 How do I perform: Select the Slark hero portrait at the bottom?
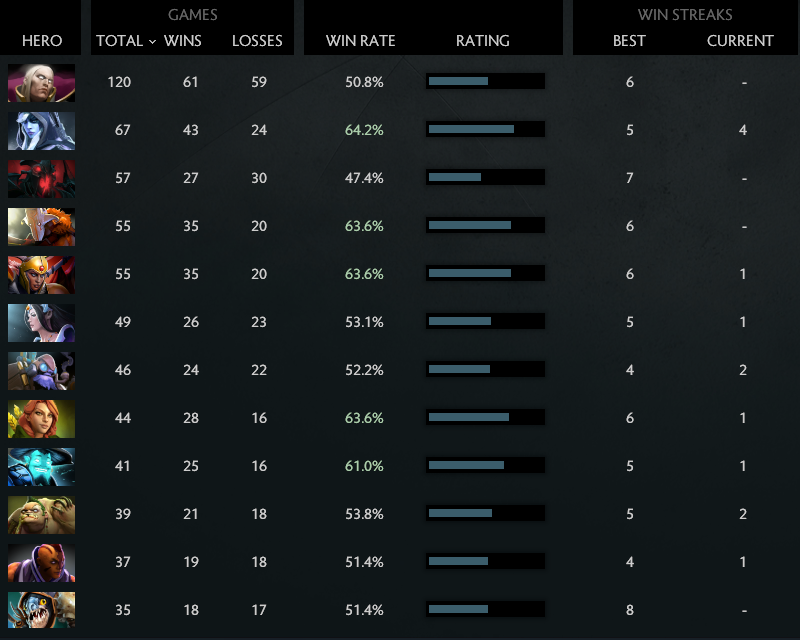tap(36, 608)
